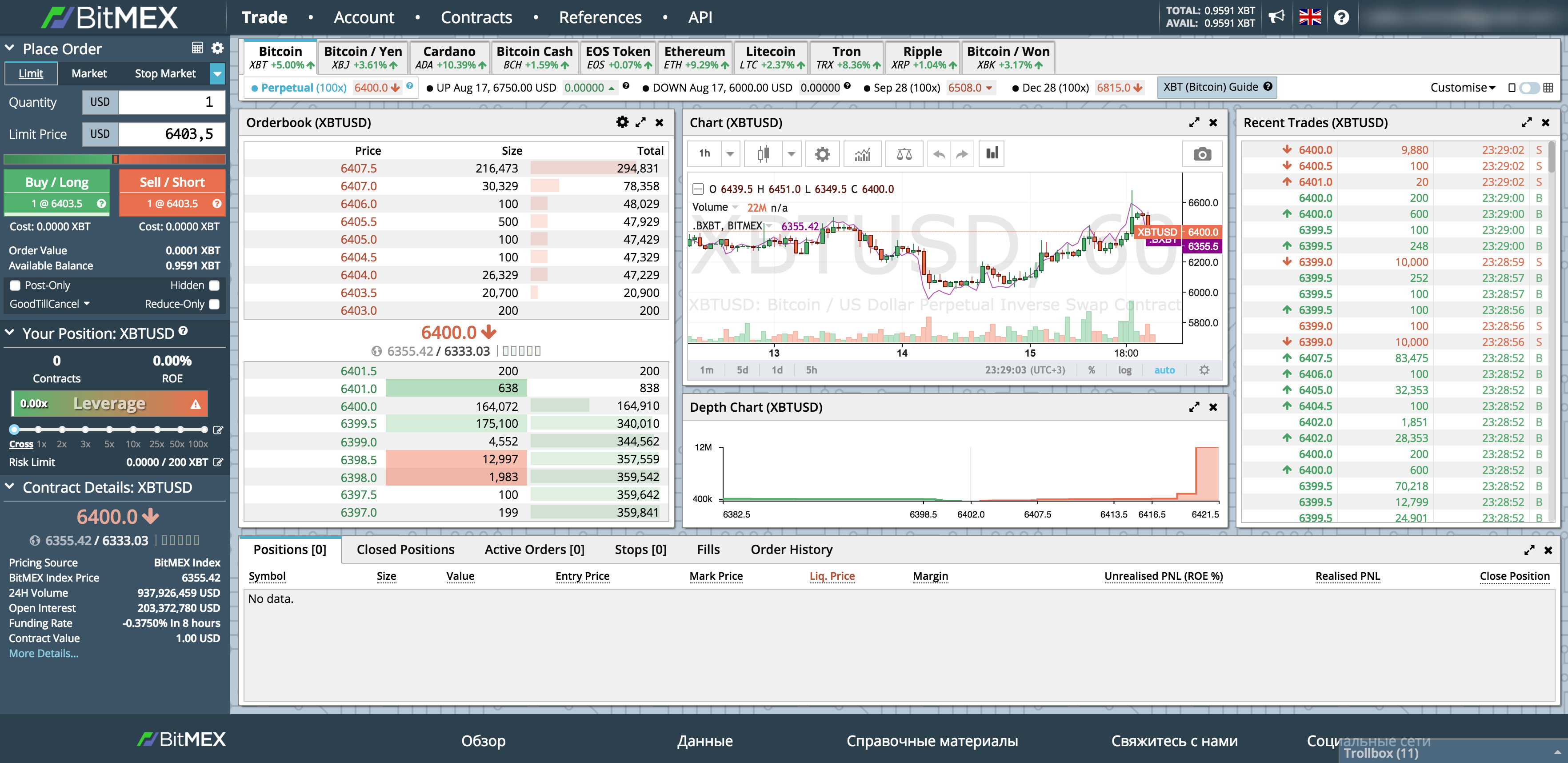Viewport: 1568px width, 763px height.
Task: Click the Limit Price input field
Action: pyautogui.click(x=172, y=134)
